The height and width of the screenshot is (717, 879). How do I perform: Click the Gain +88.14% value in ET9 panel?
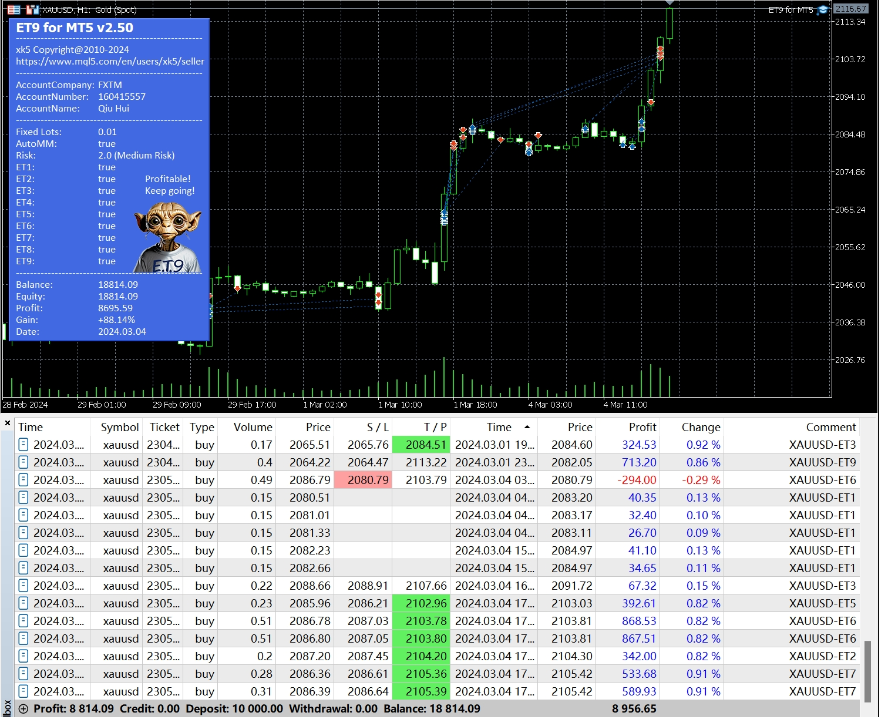(x=117, y=320)
